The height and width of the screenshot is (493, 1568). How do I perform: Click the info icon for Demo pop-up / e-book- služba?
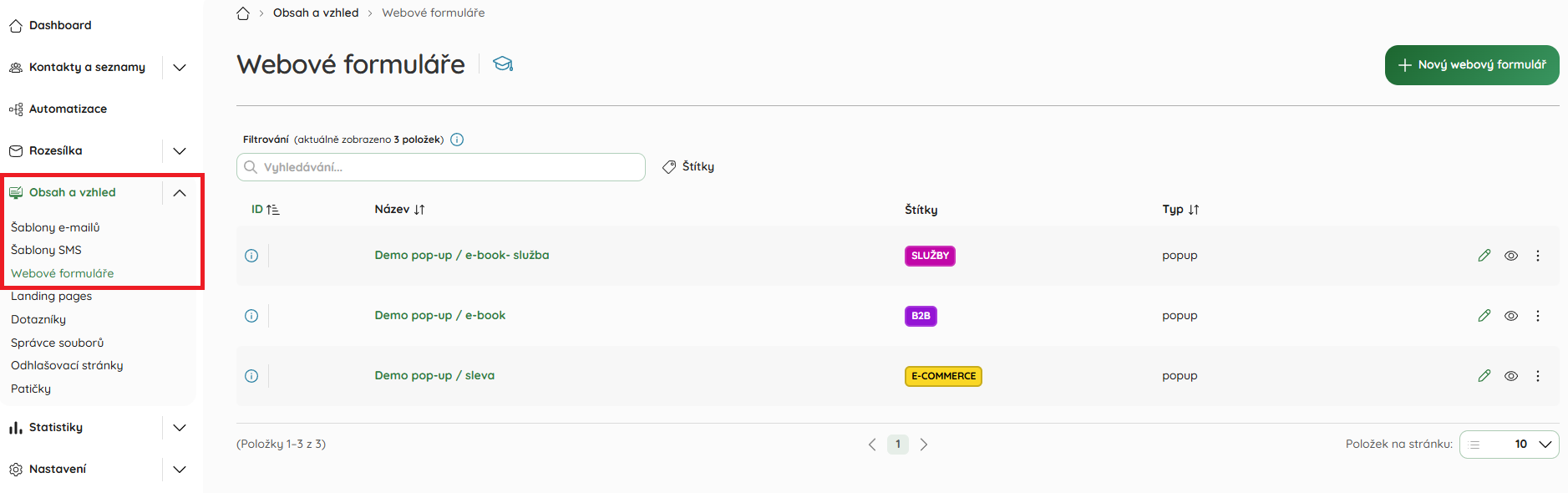[x=251, y=256]
